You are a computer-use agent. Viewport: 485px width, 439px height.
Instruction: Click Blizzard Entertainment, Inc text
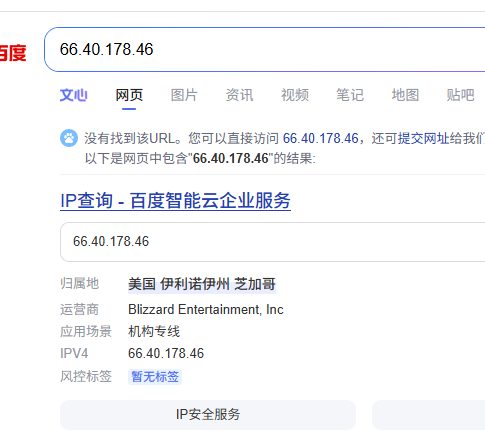(x=206, y=310)
